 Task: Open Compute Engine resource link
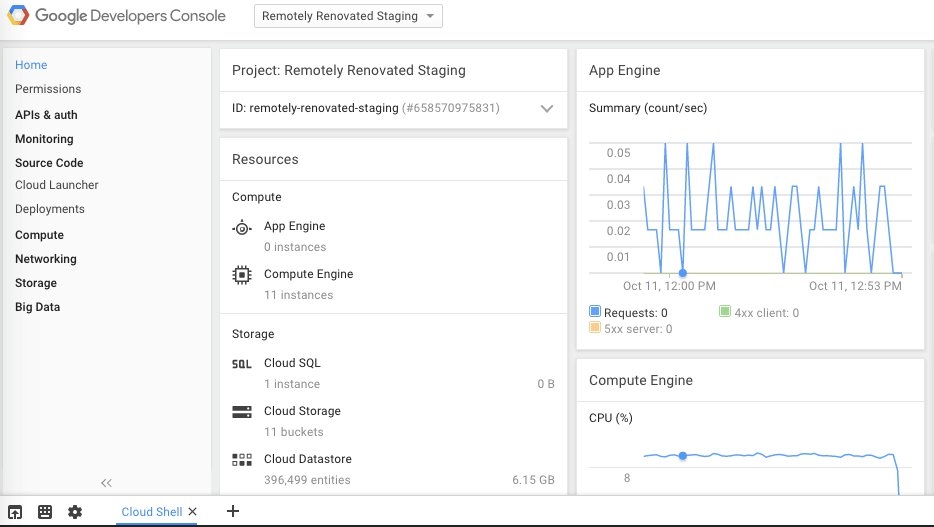pyautogui.click(x=309, y=274)
